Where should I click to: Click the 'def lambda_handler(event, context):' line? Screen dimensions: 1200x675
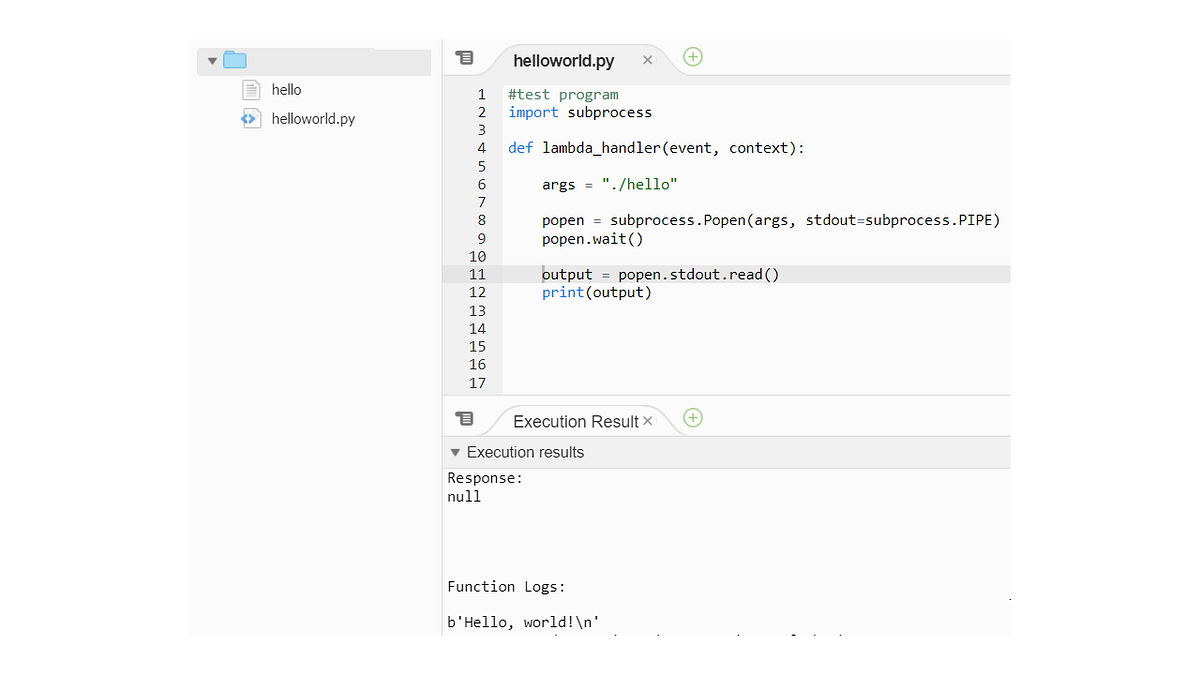pyautogui.click(x=656, y=148)
